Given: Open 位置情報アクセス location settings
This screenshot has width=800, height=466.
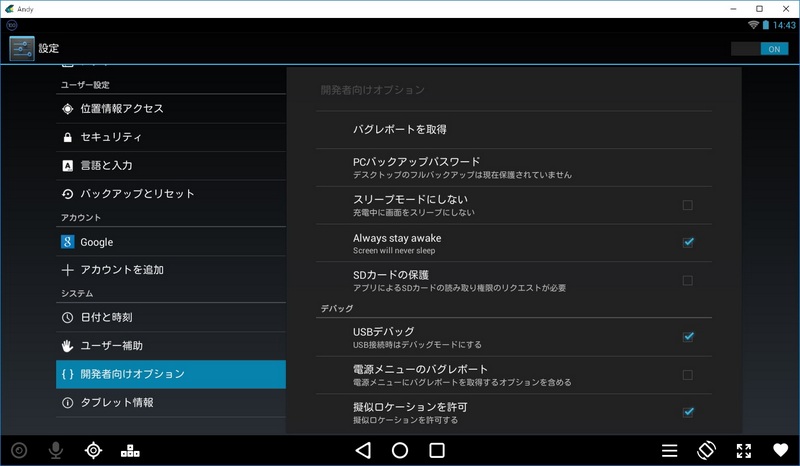Looking at the screenshot, I should (x=171, y=109).
